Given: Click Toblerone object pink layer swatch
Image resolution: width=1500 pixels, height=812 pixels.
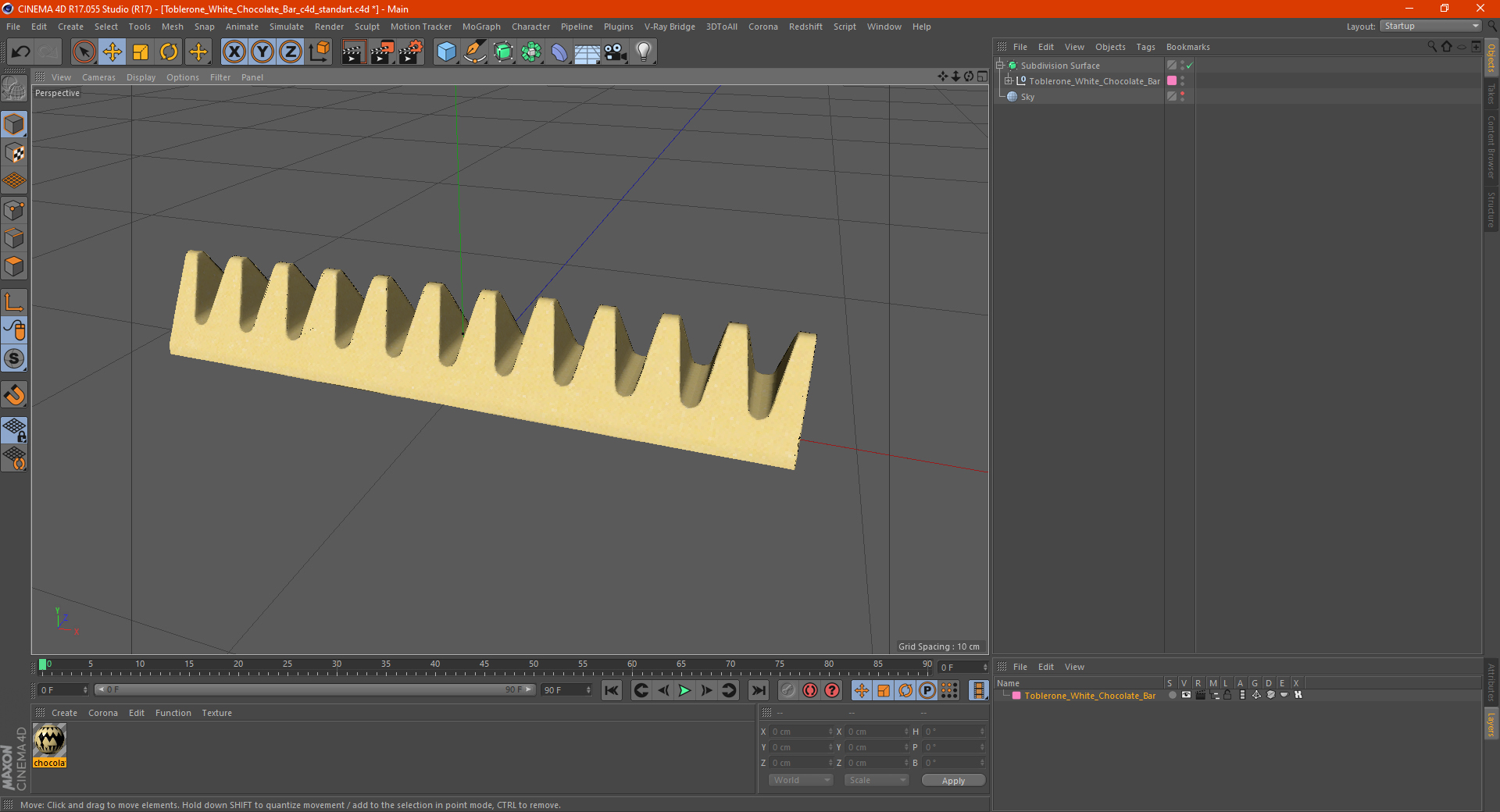Looking at the screenshot, I should pos(1172,81).
